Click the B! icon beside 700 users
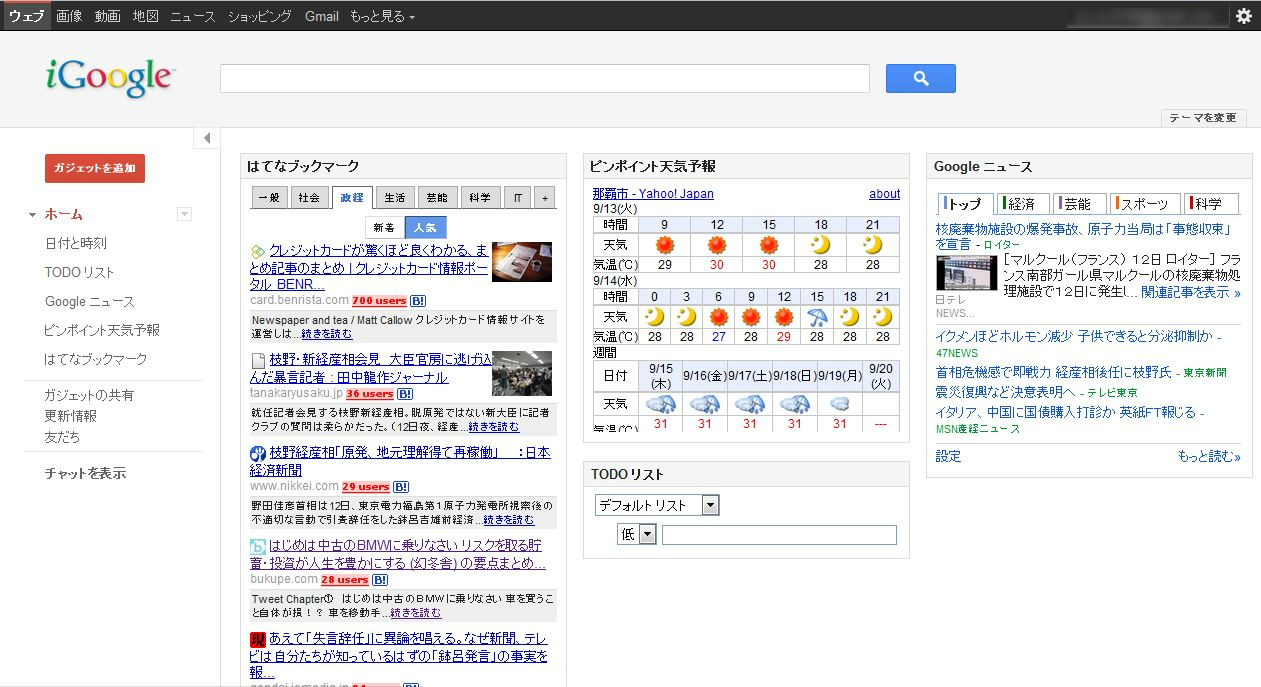 (418, 301)
